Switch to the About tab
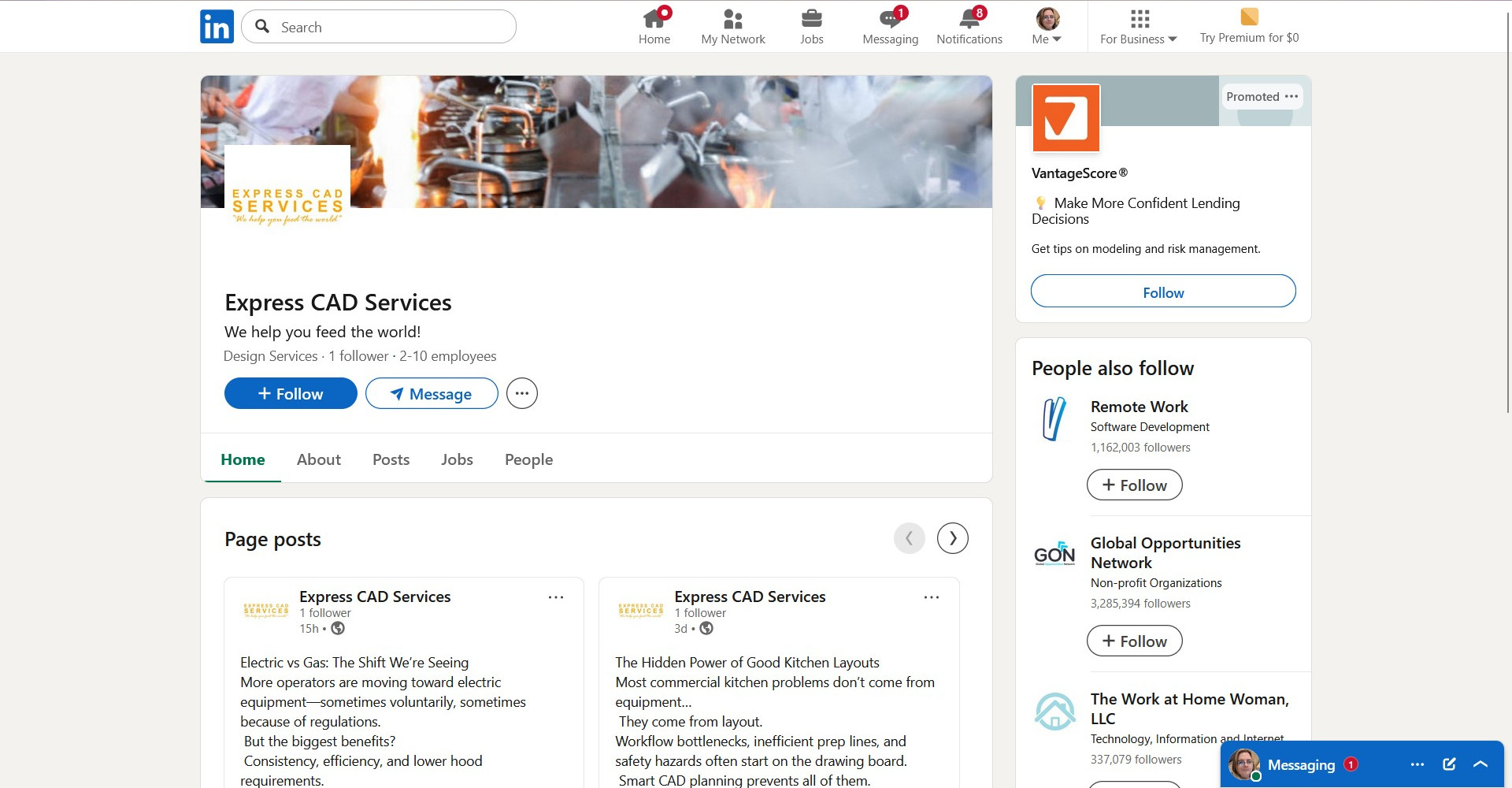This screenshot has width=1512, height=788. pos(318,459)
